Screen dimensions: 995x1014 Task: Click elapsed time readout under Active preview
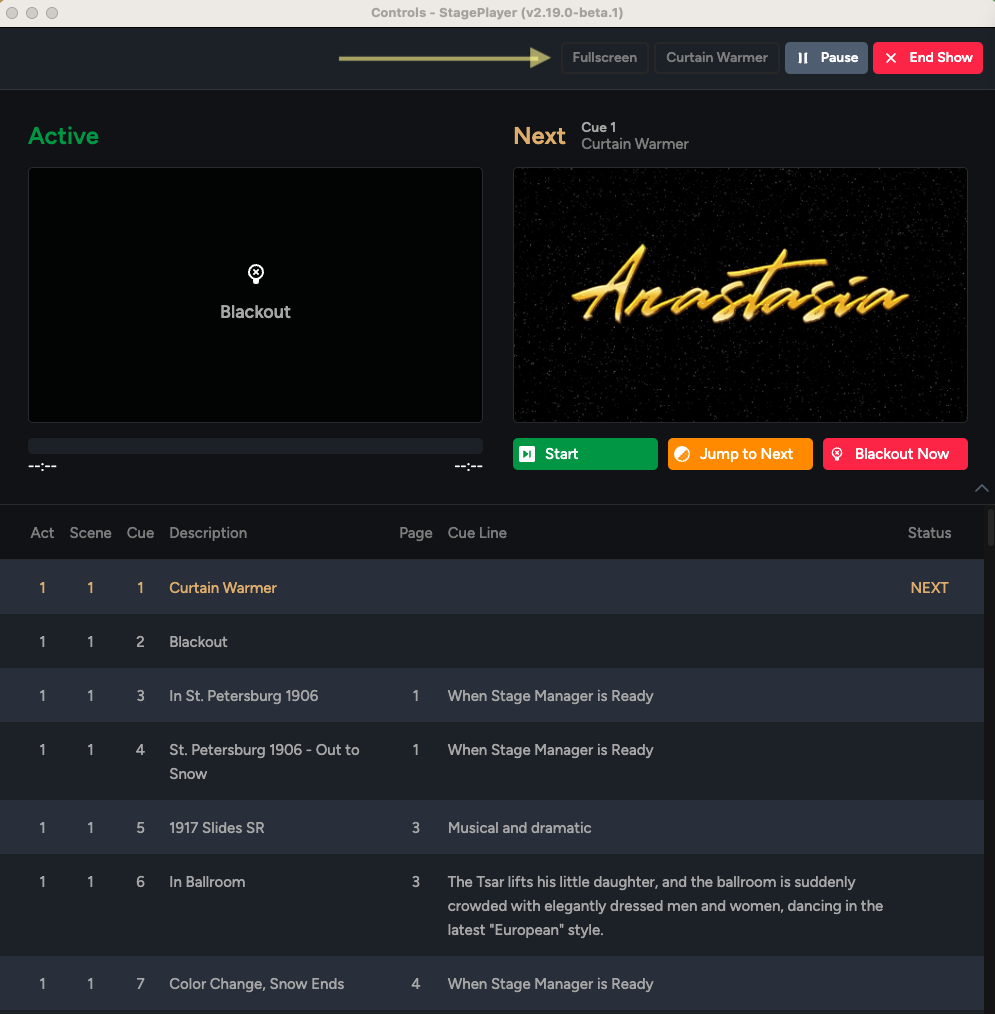(43, 466)
